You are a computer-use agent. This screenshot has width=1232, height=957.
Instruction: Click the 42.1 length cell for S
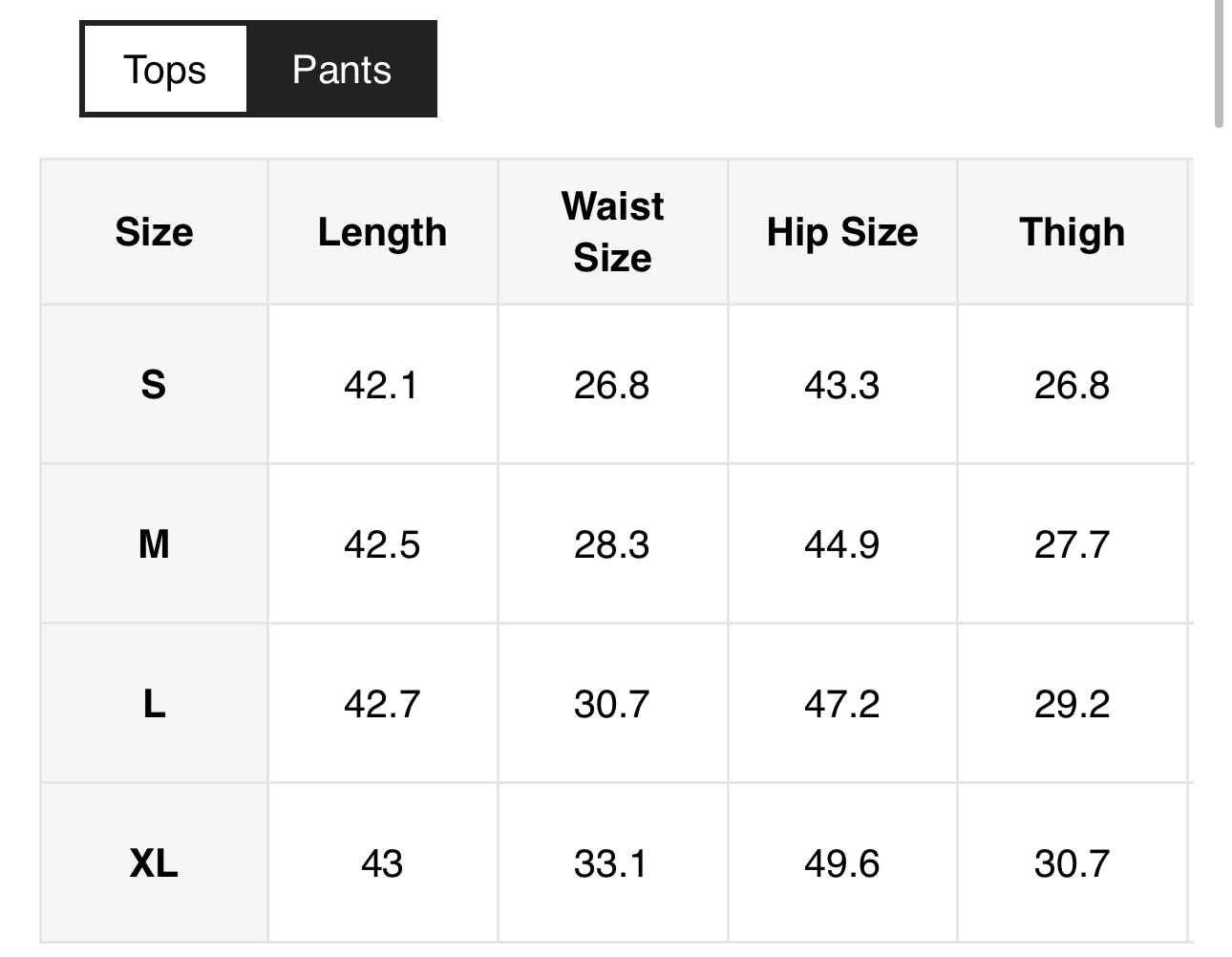[383, 385]
